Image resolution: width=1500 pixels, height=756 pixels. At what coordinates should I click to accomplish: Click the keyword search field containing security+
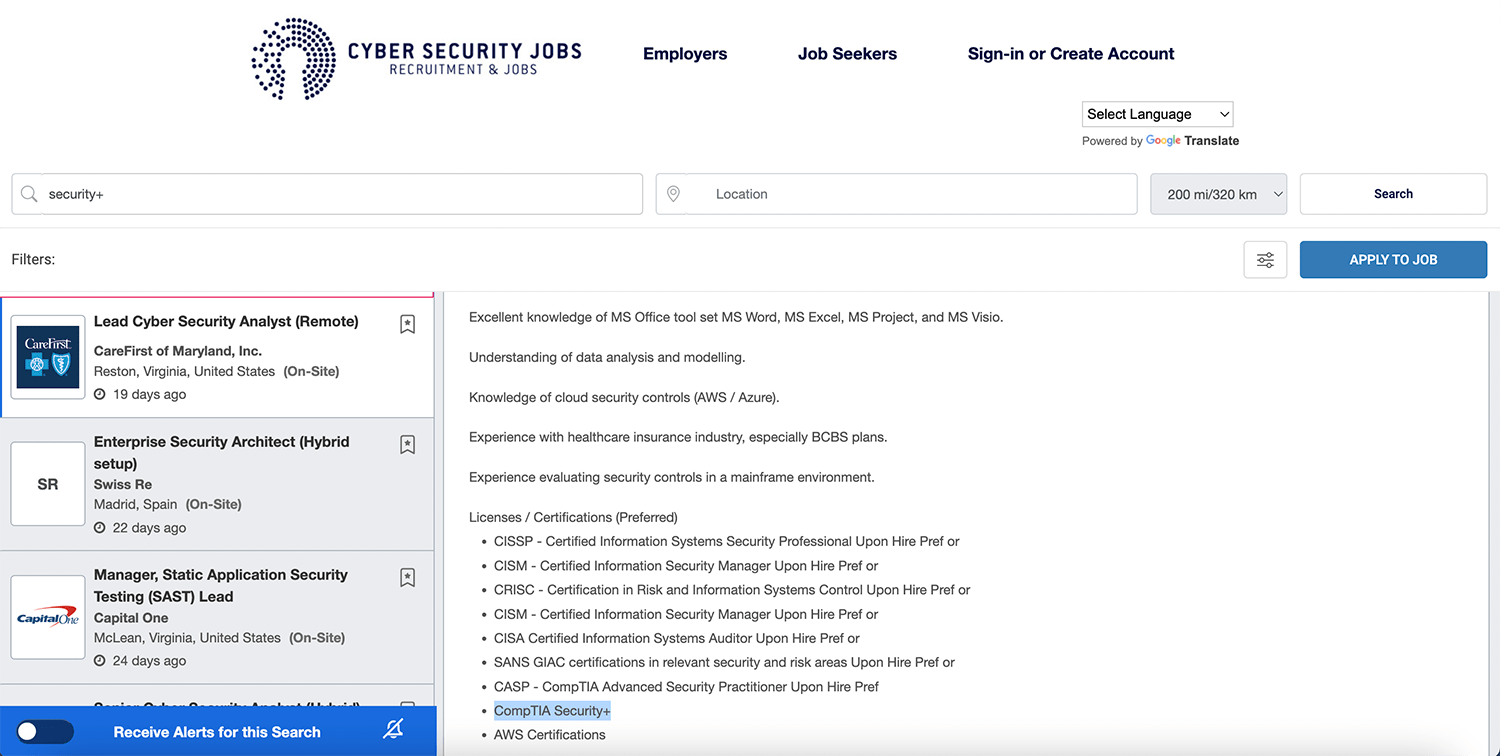tap(327, 194)
